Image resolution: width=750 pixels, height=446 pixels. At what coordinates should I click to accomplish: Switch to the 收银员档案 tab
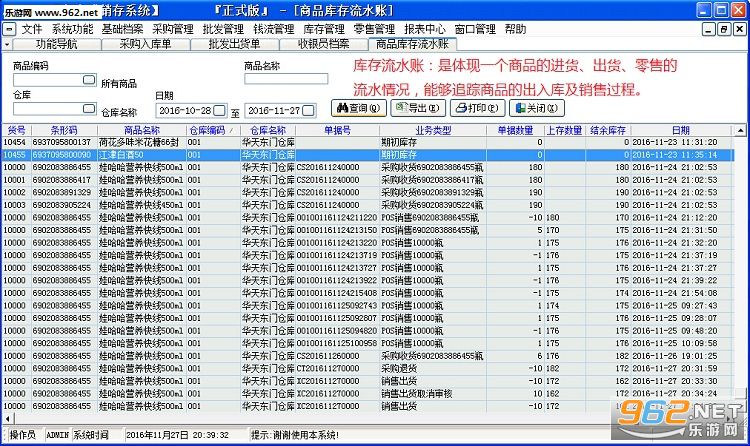pyautogui.click(x=323, y=45)
